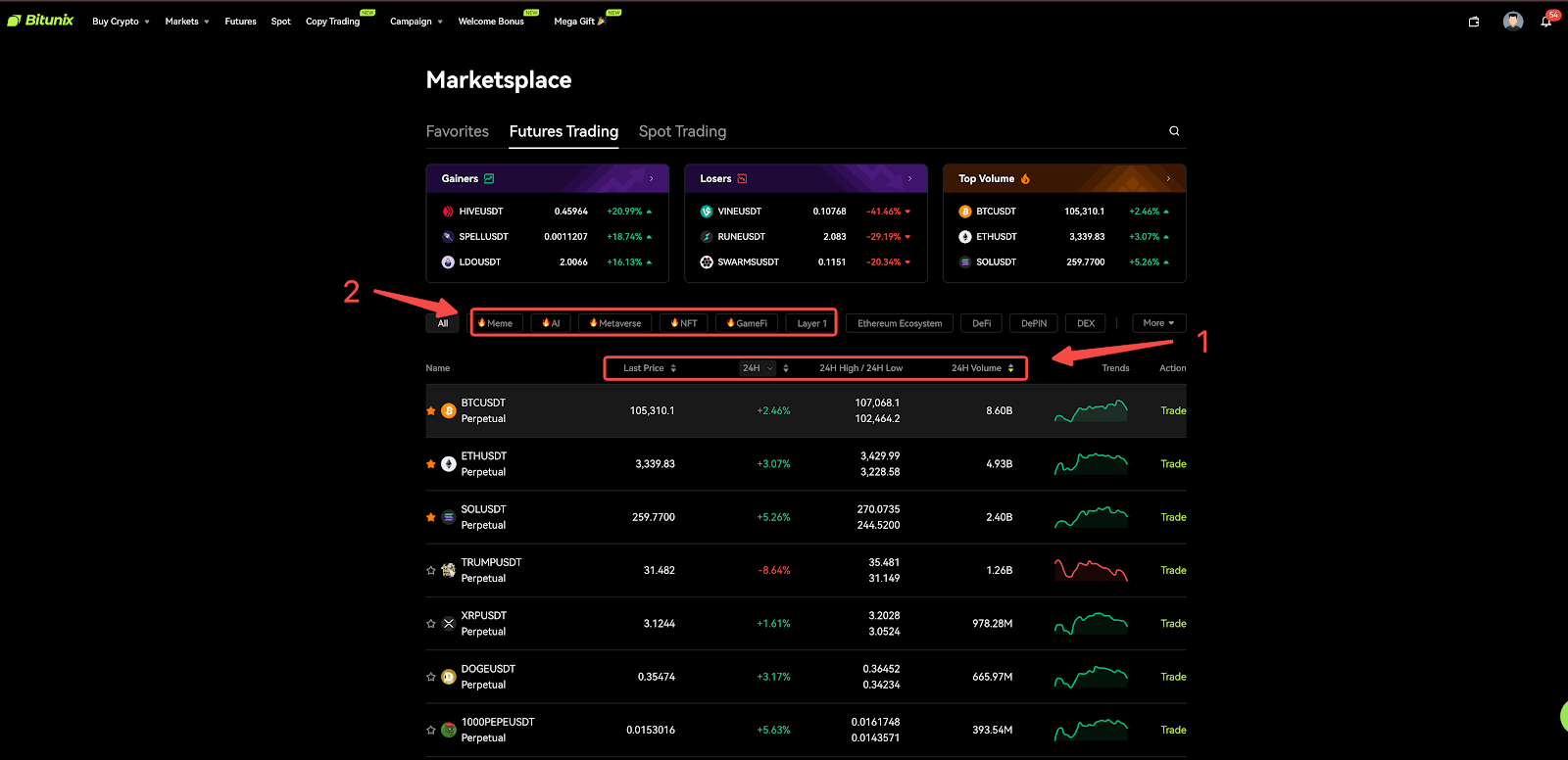Filter by AI category
This screenshot has width=1568, height=760.
(551, 323)
